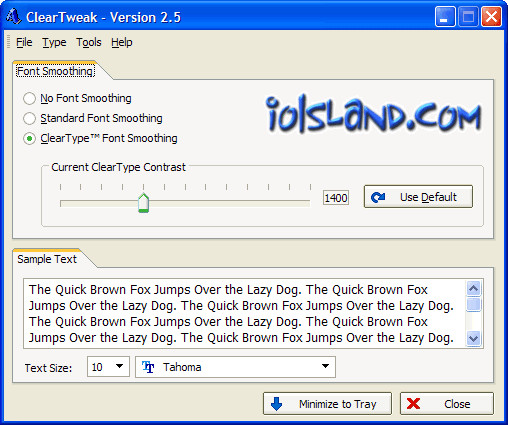
Task: Click the ClearTweak app icon in title bar
Action: click(14, 16)
